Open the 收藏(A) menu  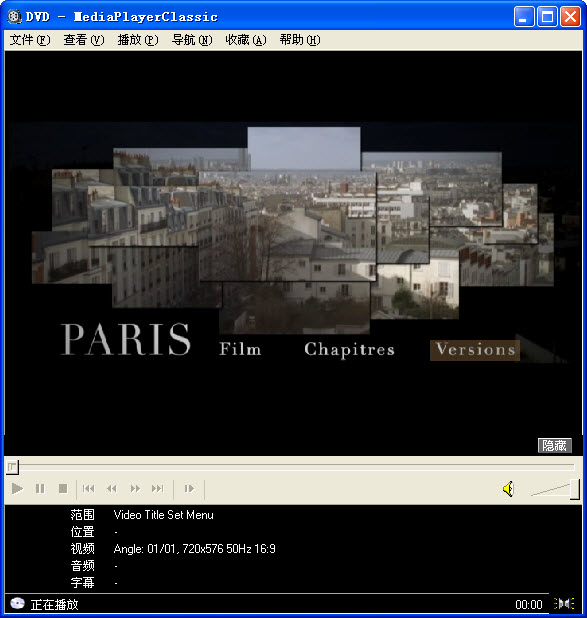pyautogui.click(x=246, y=40)
